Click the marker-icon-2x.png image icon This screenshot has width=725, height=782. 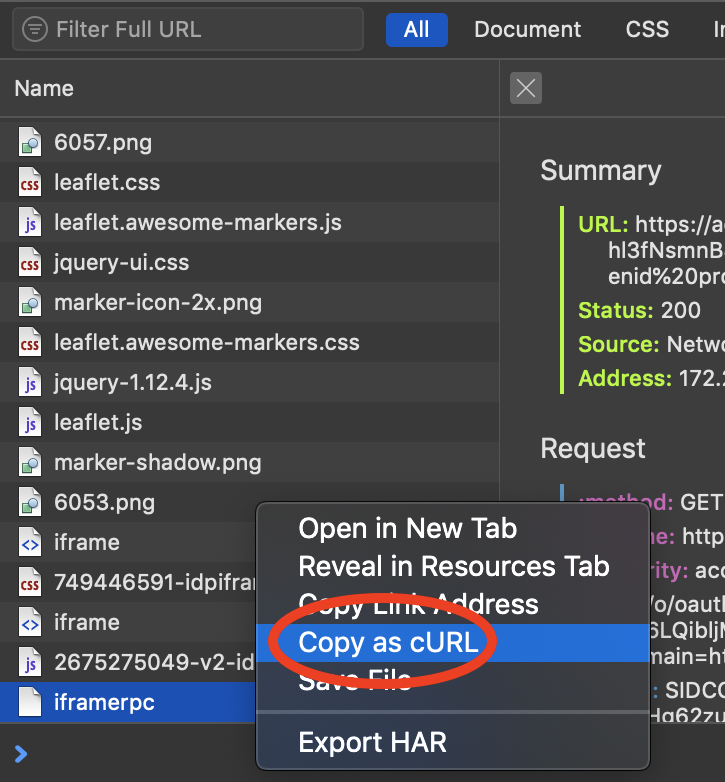[30, 303]
